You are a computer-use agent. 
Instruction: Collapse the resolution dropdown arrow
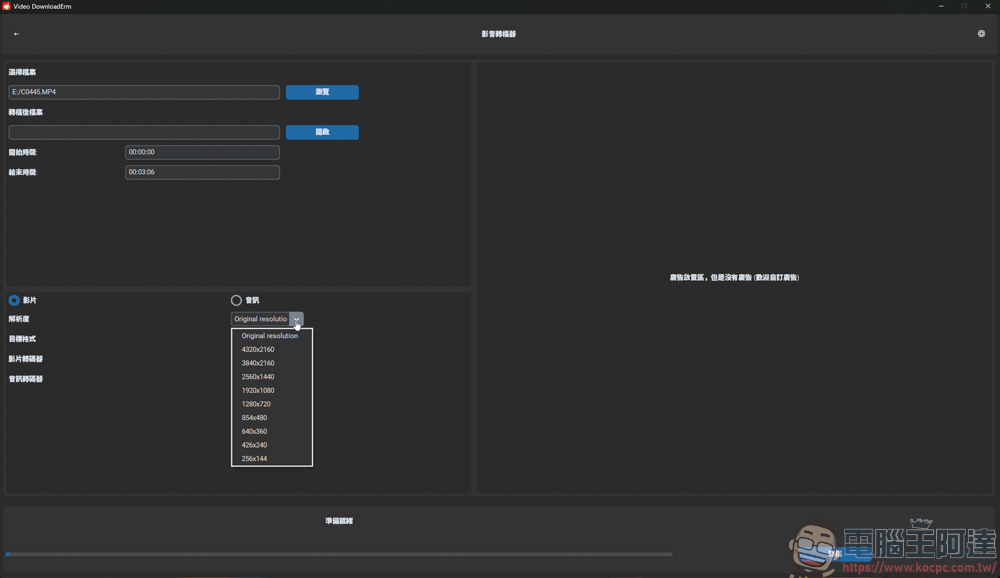pos(296,319)
